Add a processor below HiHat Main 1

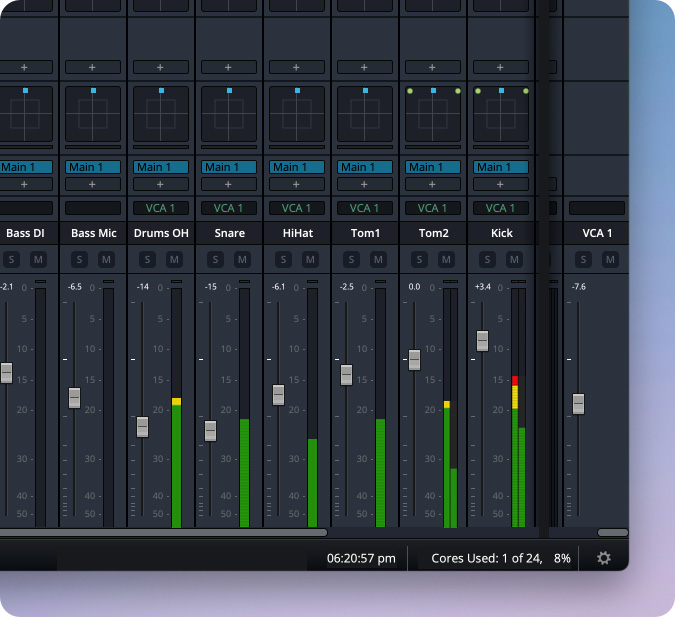(297, 184)
